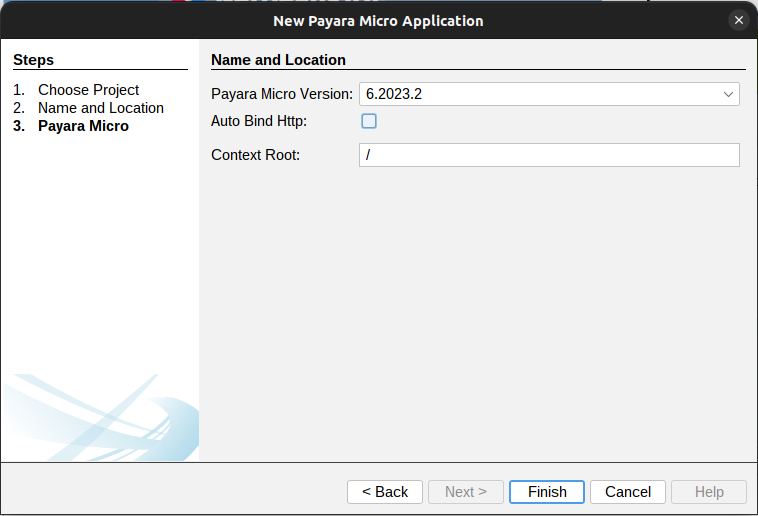Click the dialog title bar text
Viewport: 758px width, 516px height.
click(x=378, y=20)
